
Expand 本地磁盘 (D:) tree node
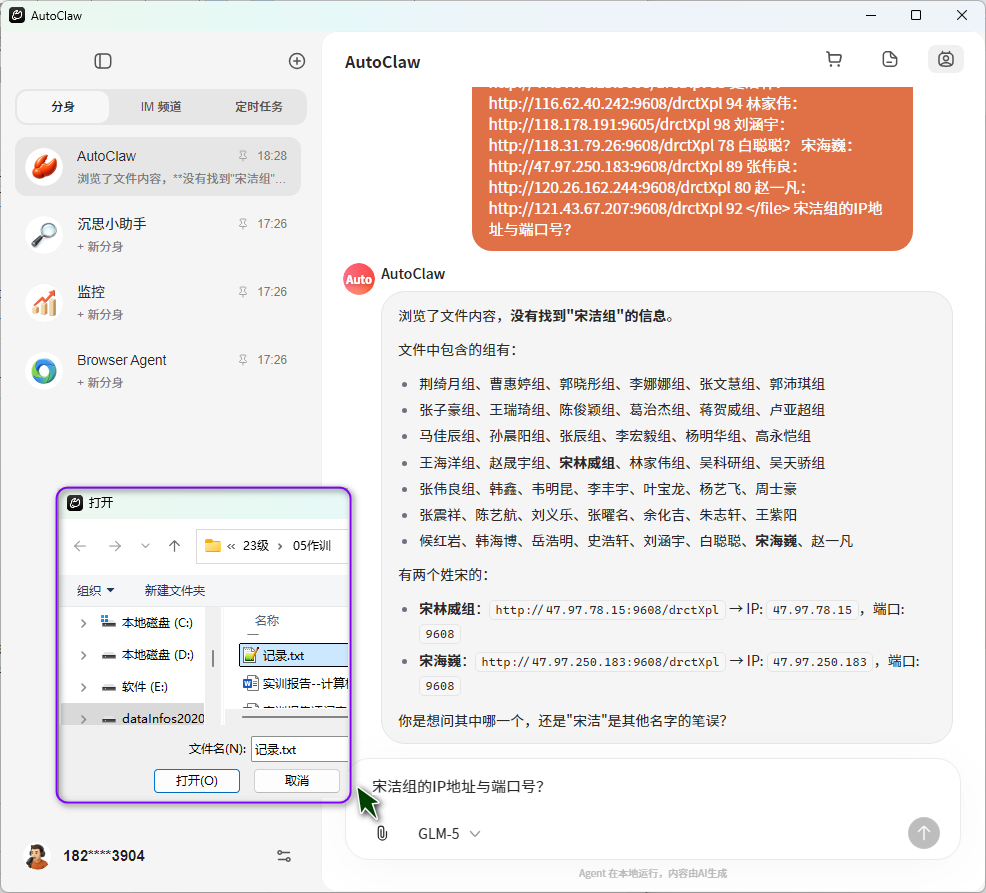click(x=83, y=655)
